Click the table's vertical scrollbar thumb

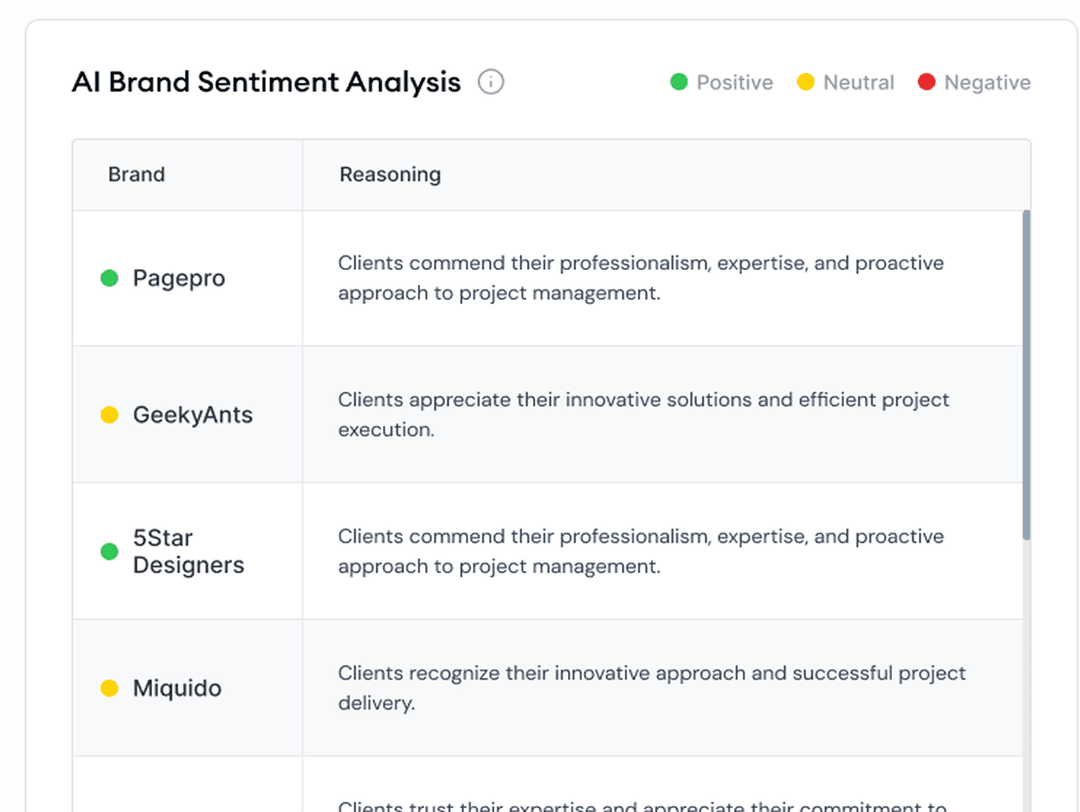[1026, 375]
